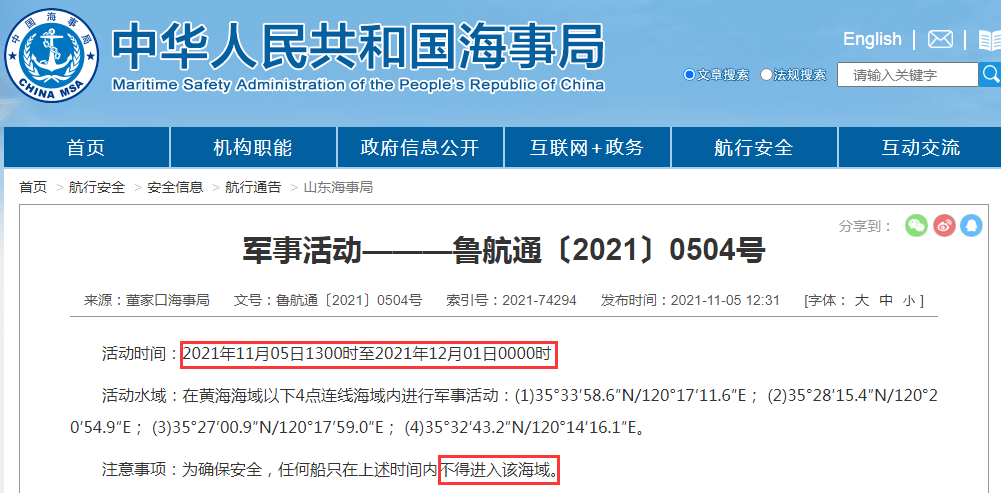The width and height of the screenshot is (1001, 493).
Task: Set font size to 大
Action: (x=862, y=300)
